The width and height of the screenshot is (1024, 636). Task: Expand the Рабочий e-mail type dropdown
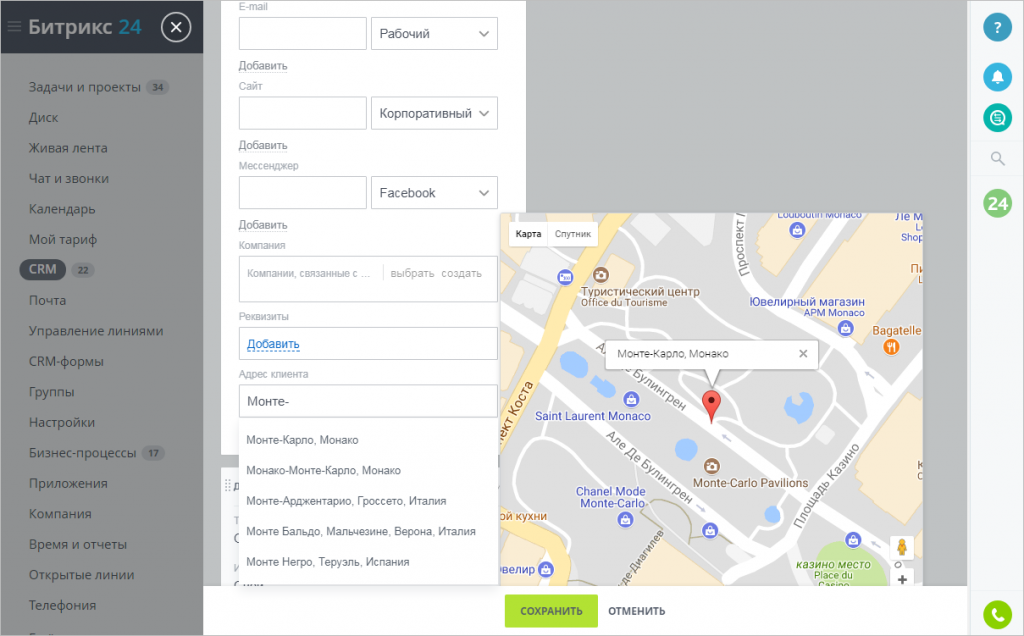point(434,34)
